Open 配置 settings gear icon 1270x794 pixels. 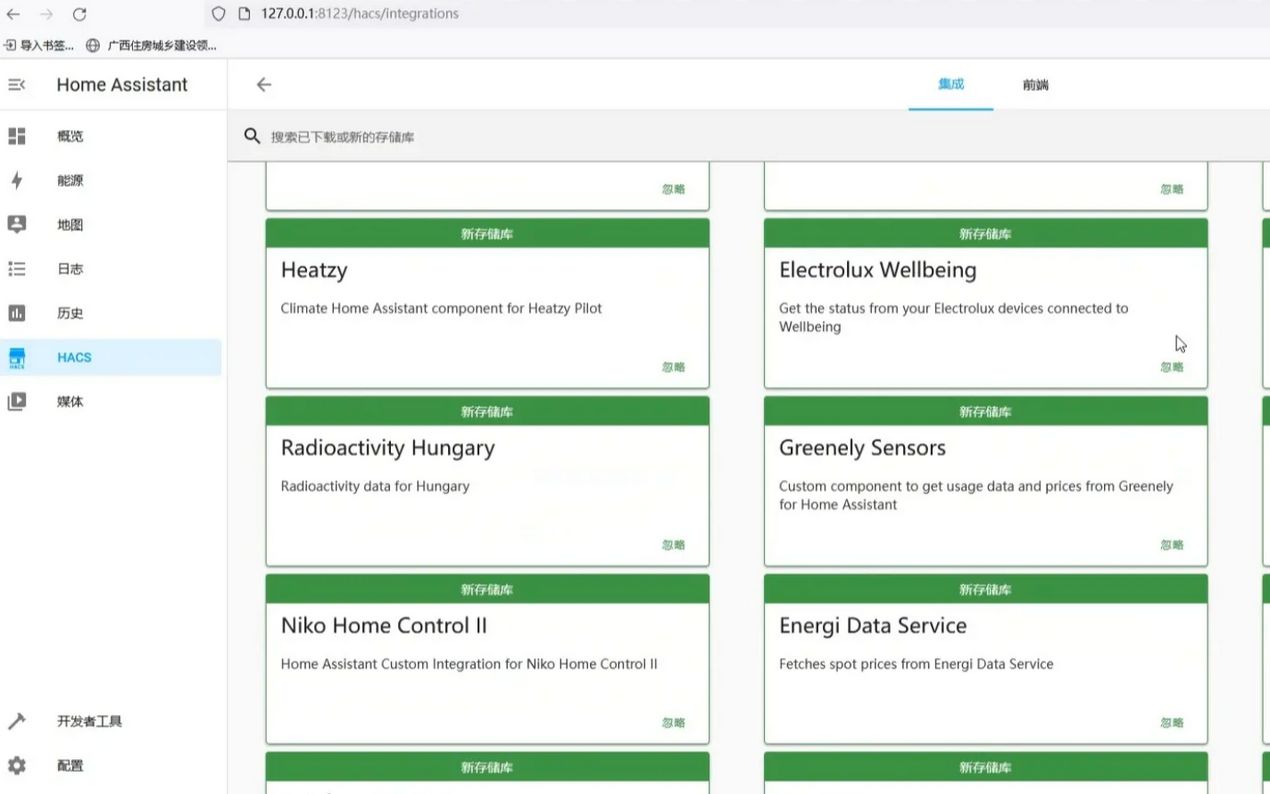[17, 765]
